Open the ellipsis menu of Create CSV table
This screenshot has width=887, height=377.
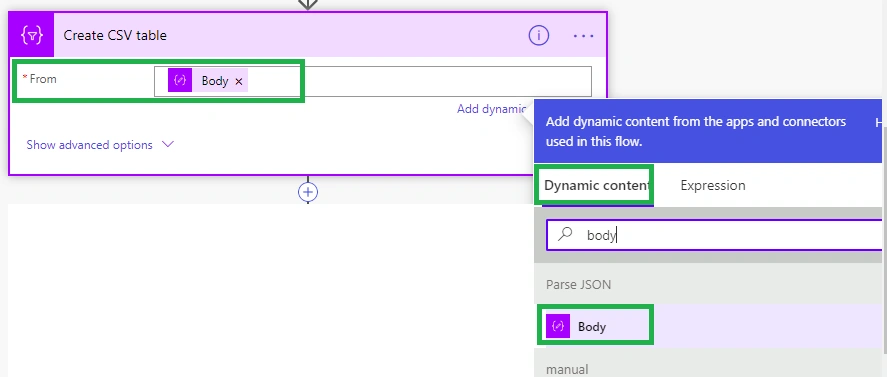[x=583, y=36]
